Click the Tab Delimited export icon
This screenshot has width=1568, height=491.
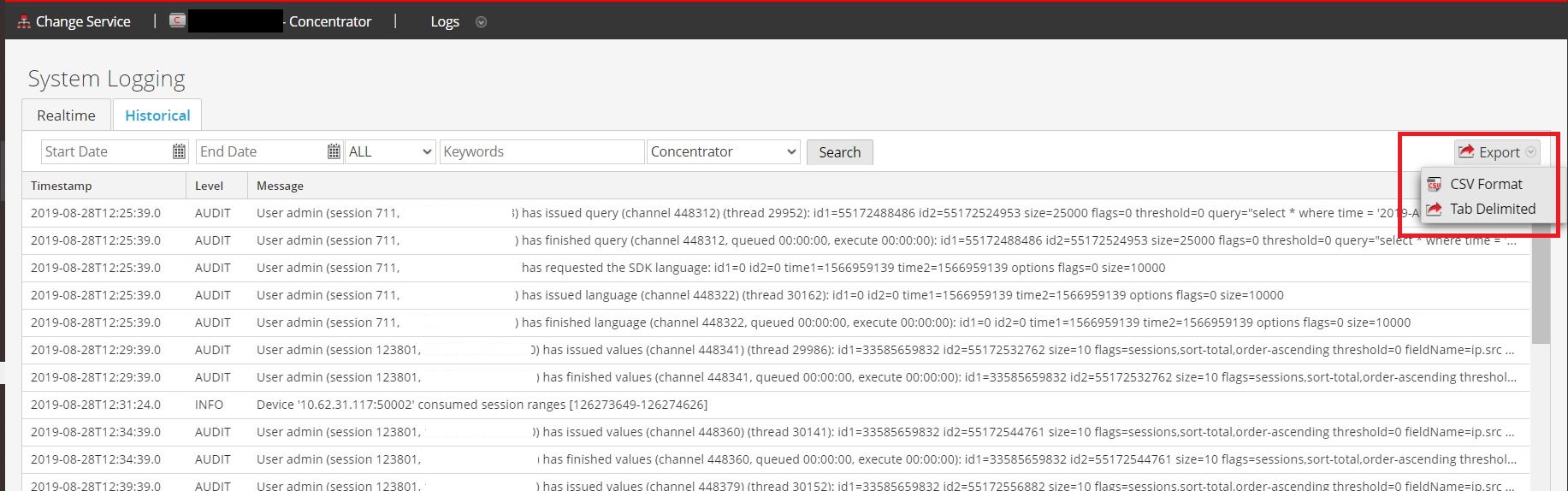[x=1435, y=209]
